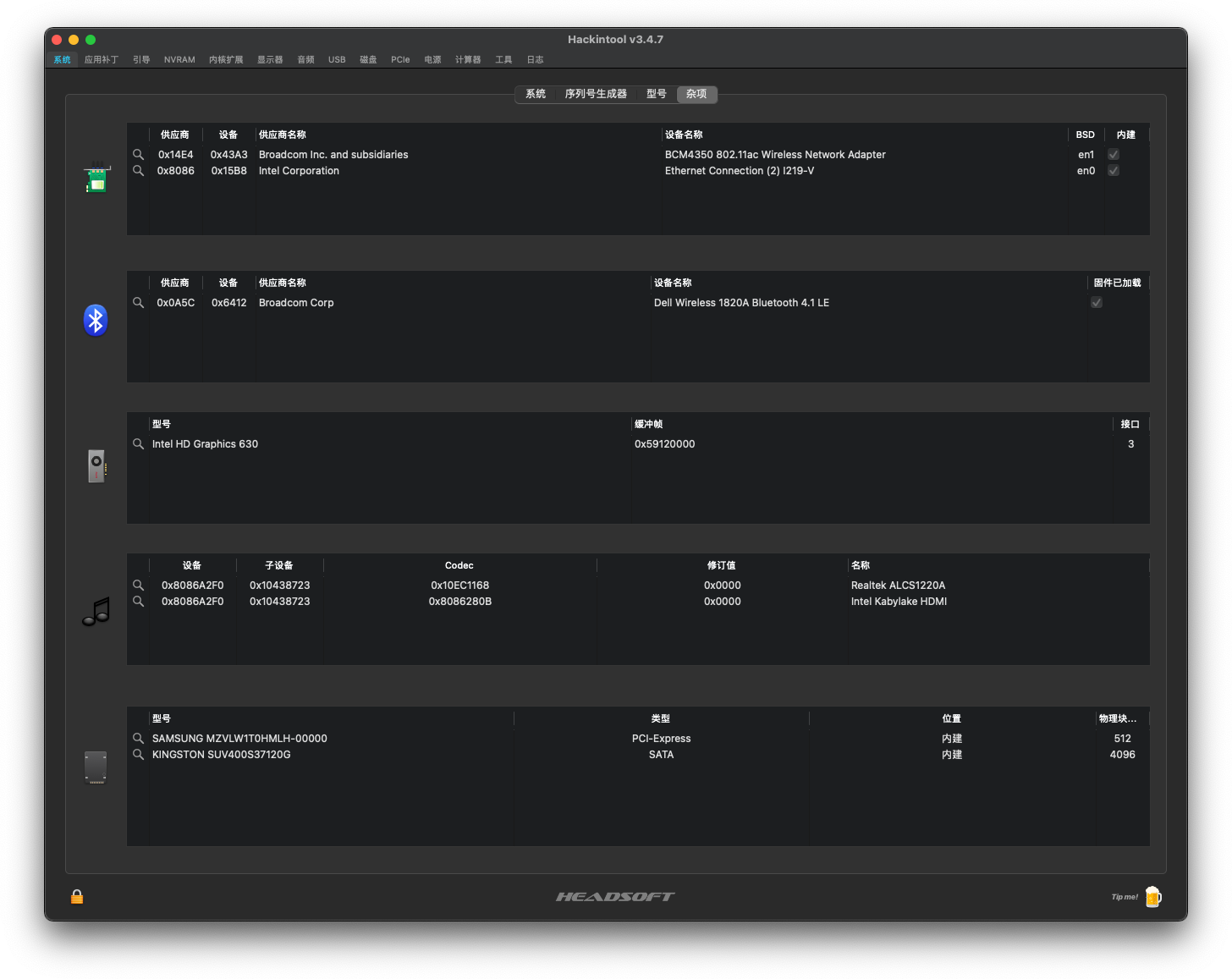
Task: Open the 内核扩展 toolbar tab
Action: (x=226, y=60)
